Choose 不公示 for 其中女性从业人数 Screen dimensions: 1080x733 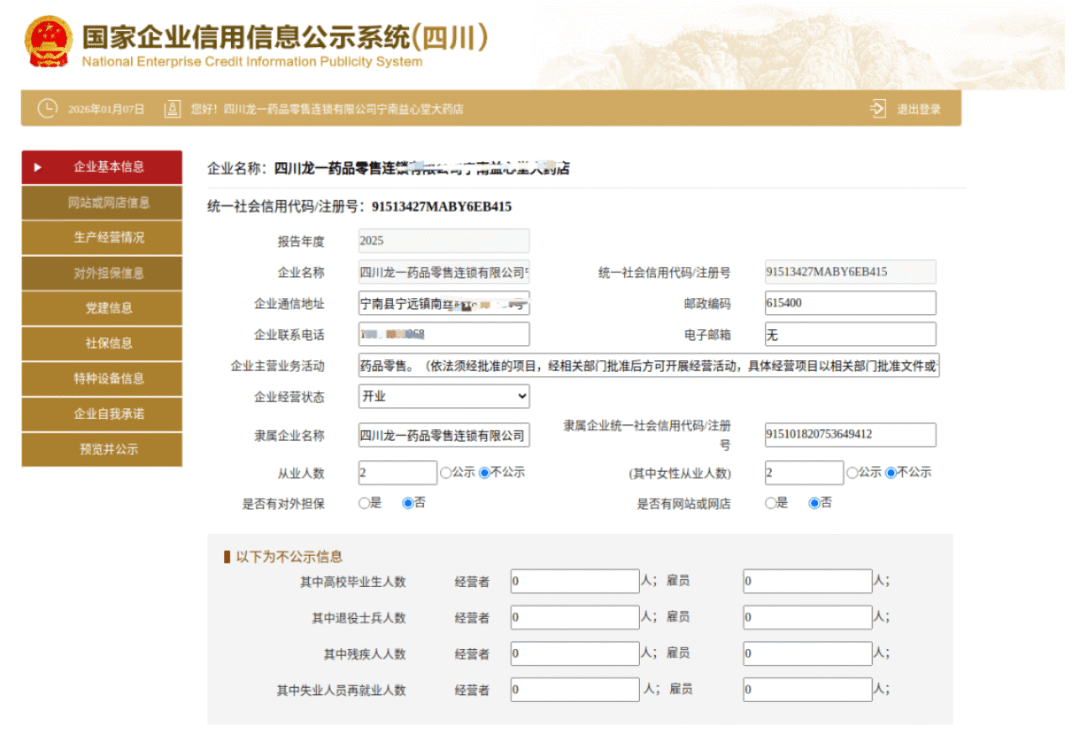[889, 472]
